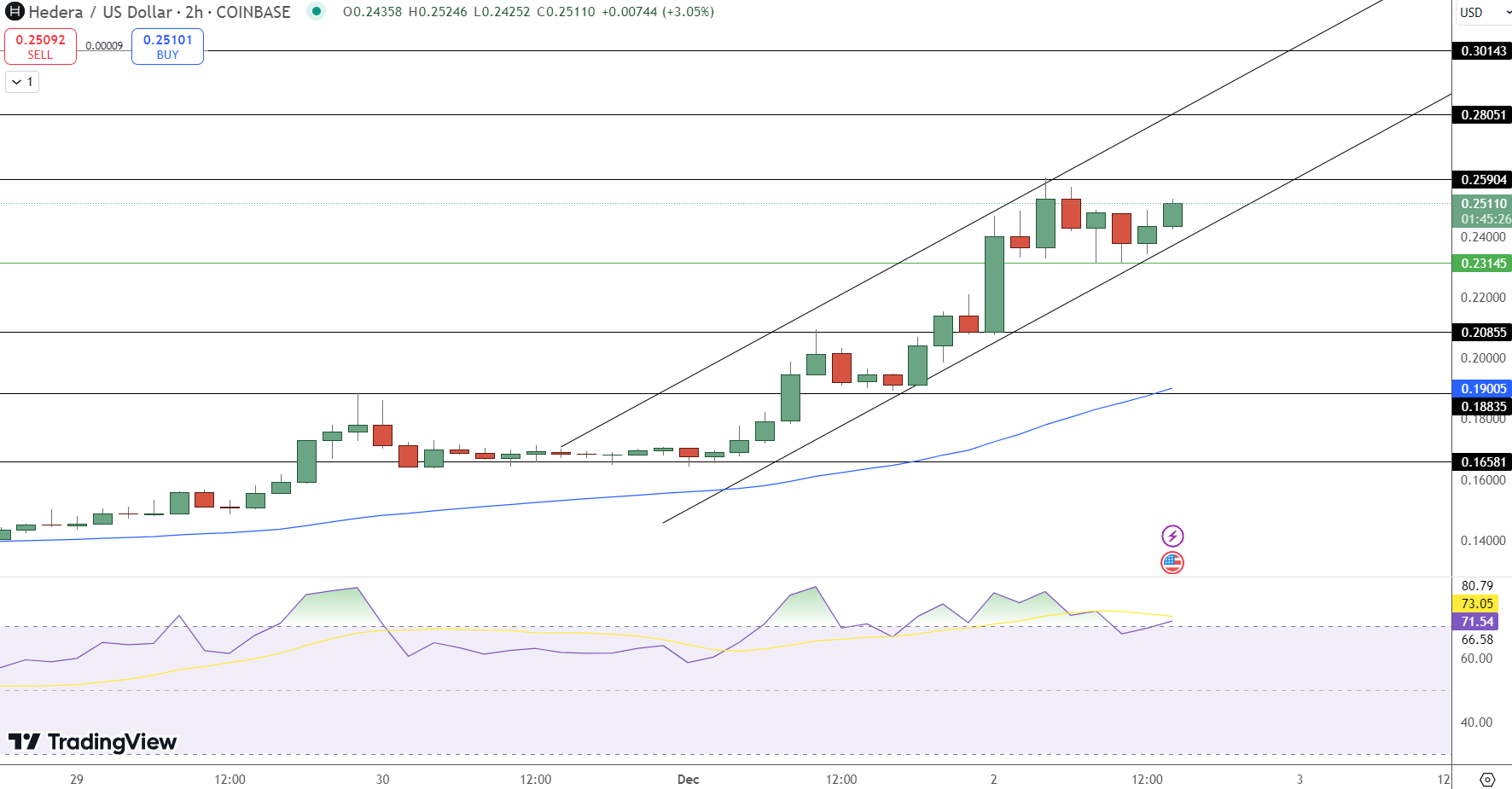Click the green market status dot
This screenshot has height=789, width=1512.
[317, 12]
